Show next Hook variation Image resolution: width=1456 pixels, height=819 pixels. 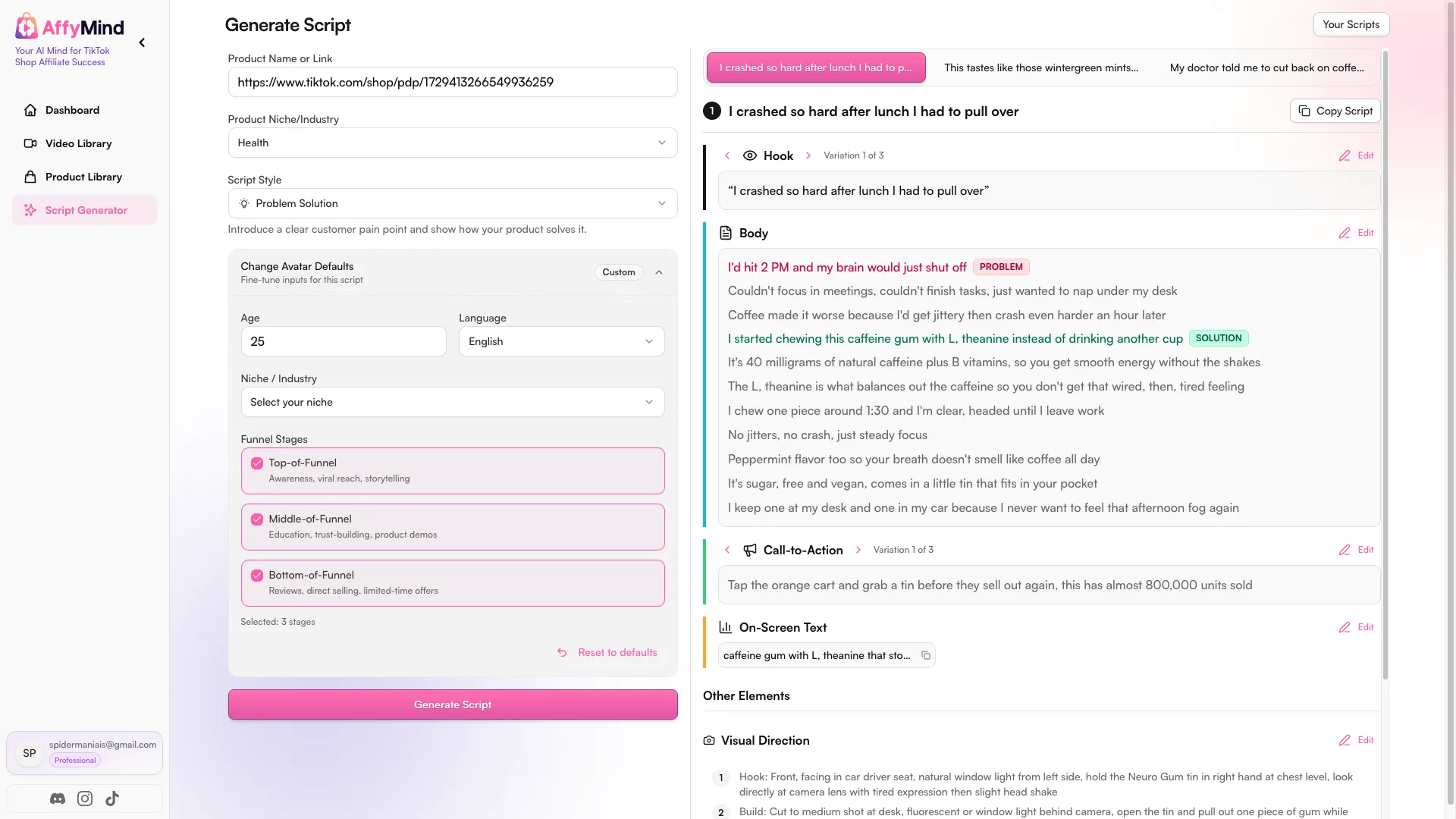pos(808,155)
